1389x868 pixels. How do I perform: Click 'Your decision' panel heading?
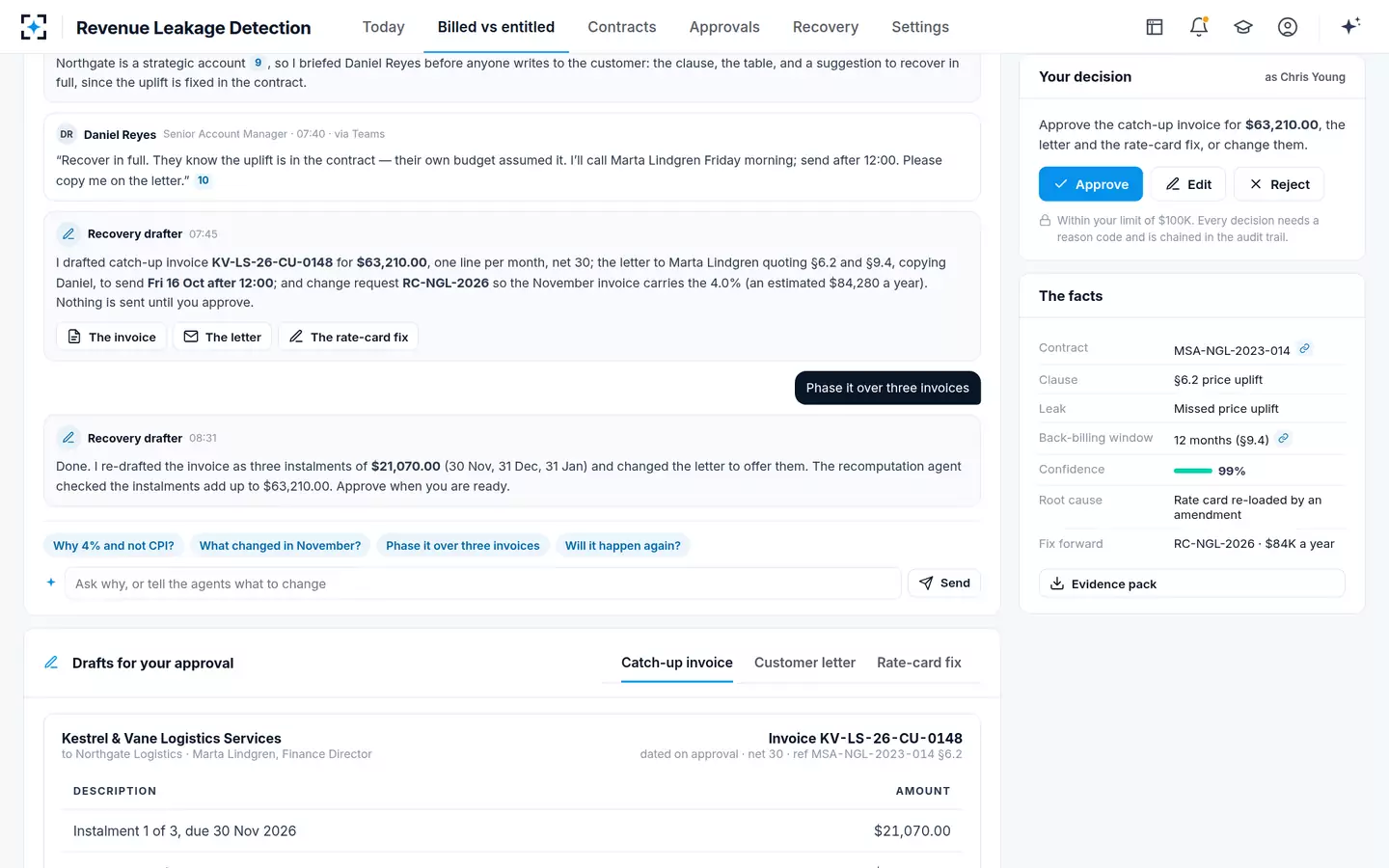[1085, 77]
